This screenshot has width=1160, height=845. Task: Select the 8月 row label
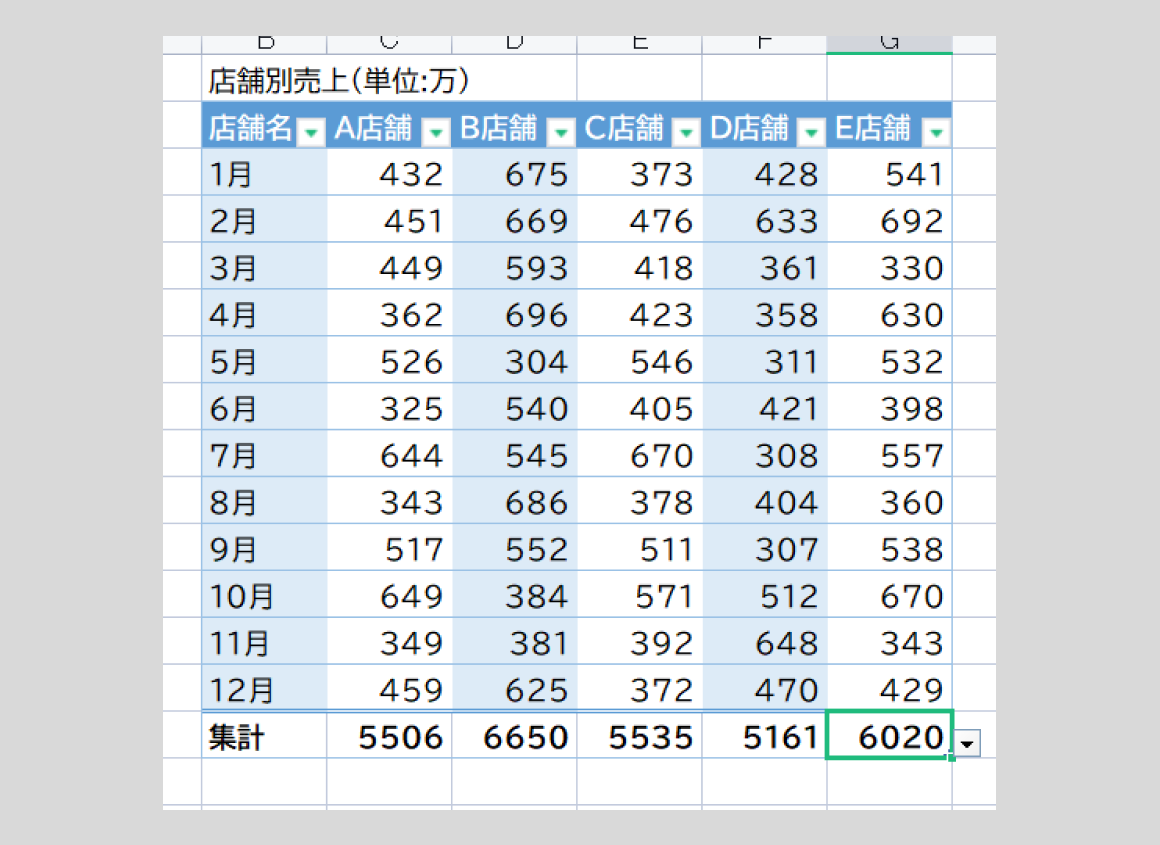point(264,501)
